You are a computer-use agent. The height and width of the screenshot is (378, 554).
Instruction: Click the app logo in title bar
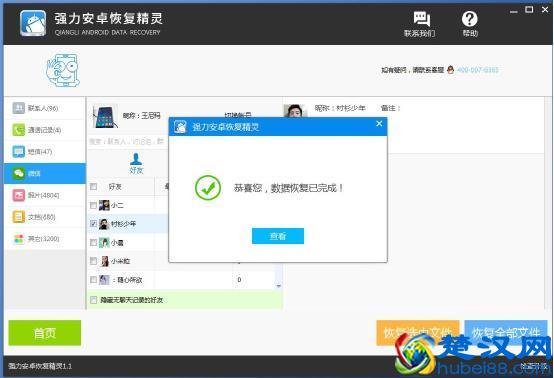tap(33, 23)
